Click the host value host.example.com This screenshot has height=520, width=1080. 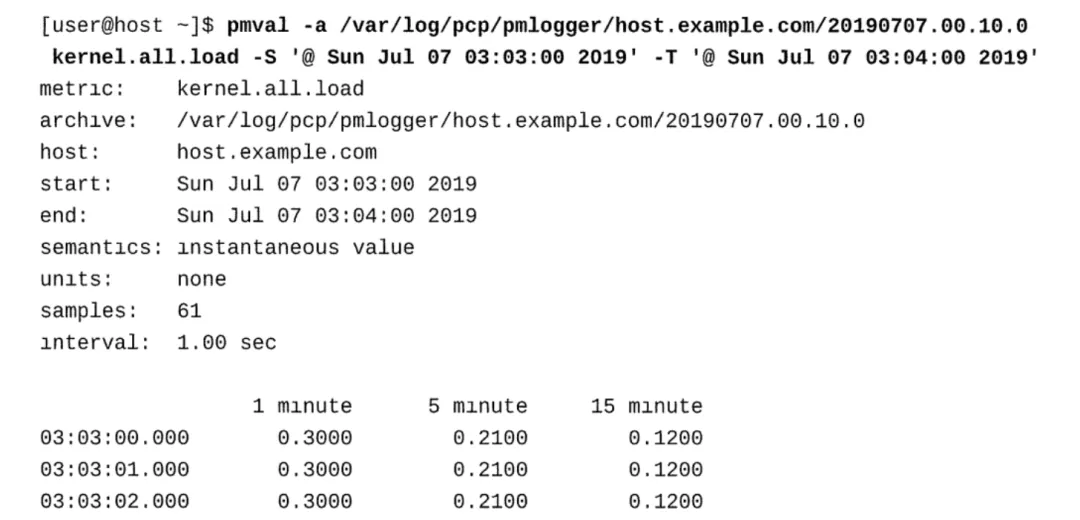pos(277,152)
